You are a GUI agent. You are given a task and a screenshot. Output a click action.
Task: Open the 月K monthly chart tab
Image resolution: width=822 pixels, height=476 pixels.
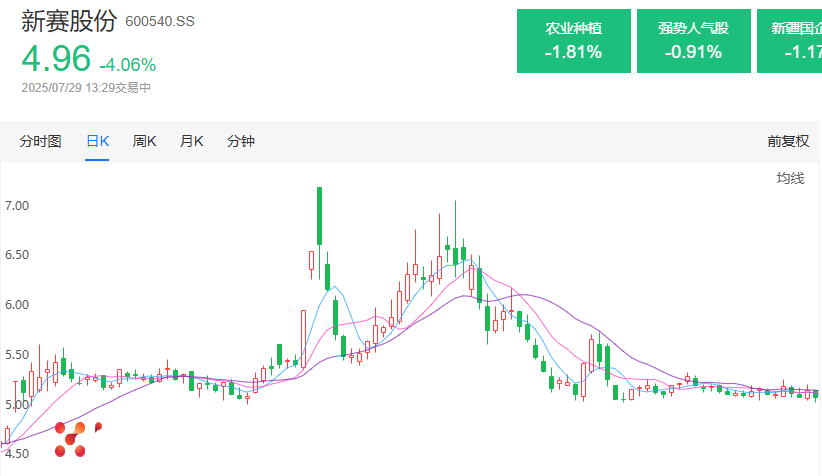click(x=191, y=141)
